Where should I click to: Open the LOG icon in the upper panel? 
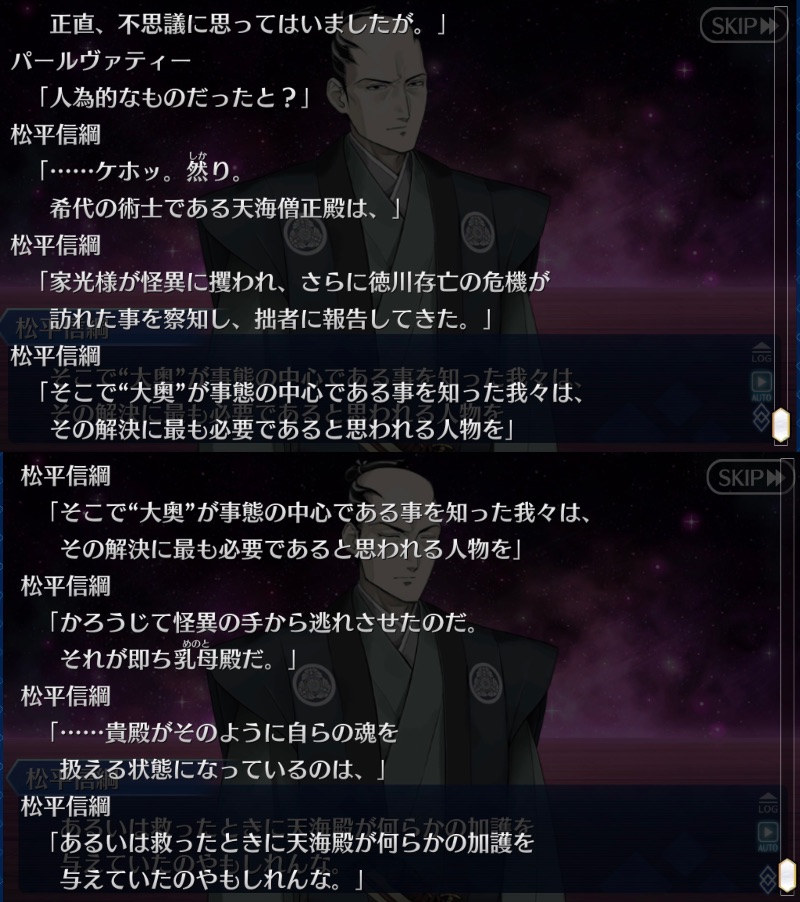761,353
